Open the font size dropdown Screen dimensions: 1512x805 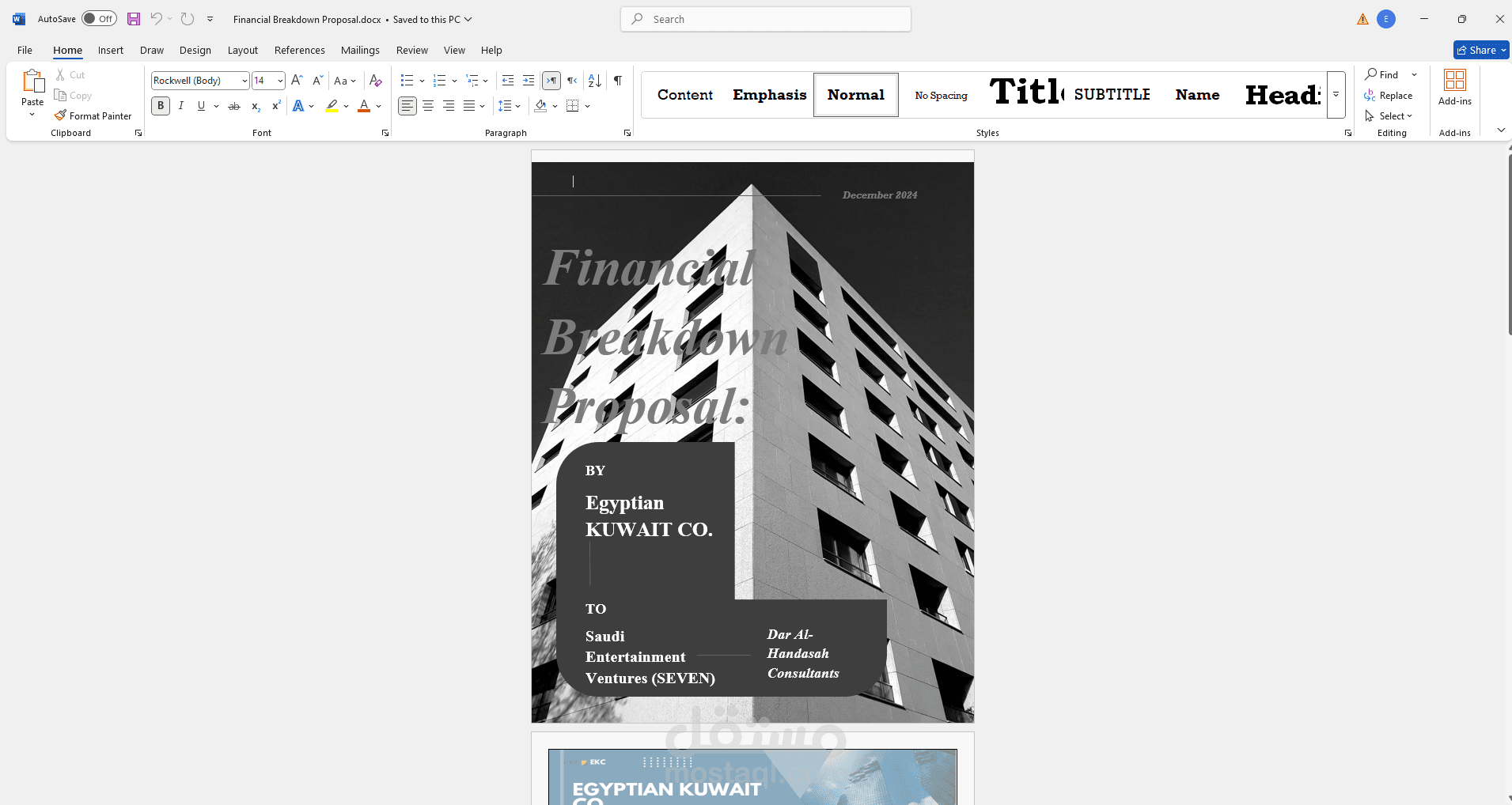280,81
